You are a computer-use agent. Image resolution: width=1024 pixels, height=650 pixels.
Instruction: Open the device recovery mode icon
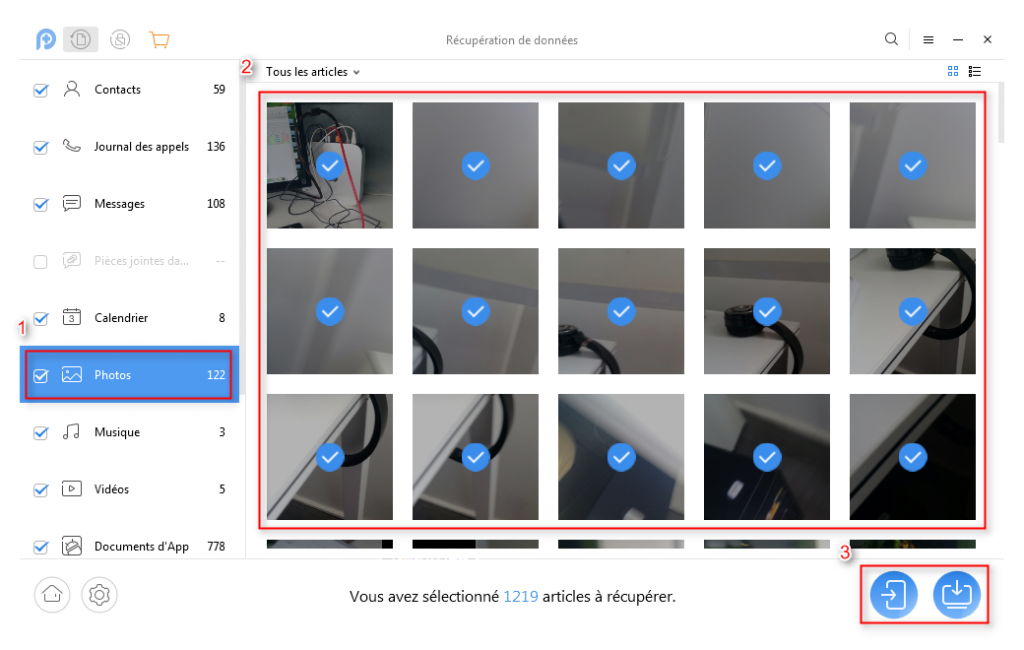point(79,39)
